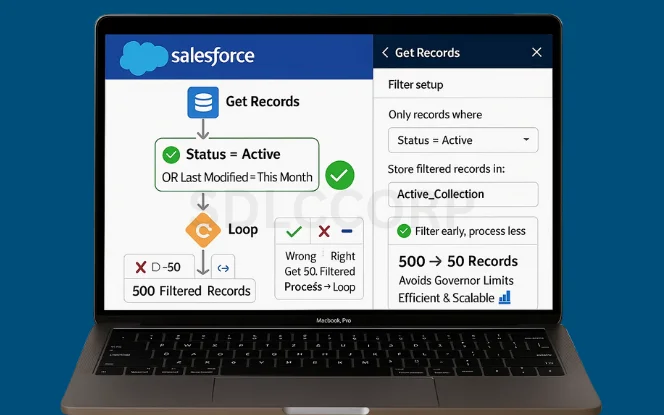Select the red X tab in comparison box
The image size is (664, 415).
click(x=324, y=231)
